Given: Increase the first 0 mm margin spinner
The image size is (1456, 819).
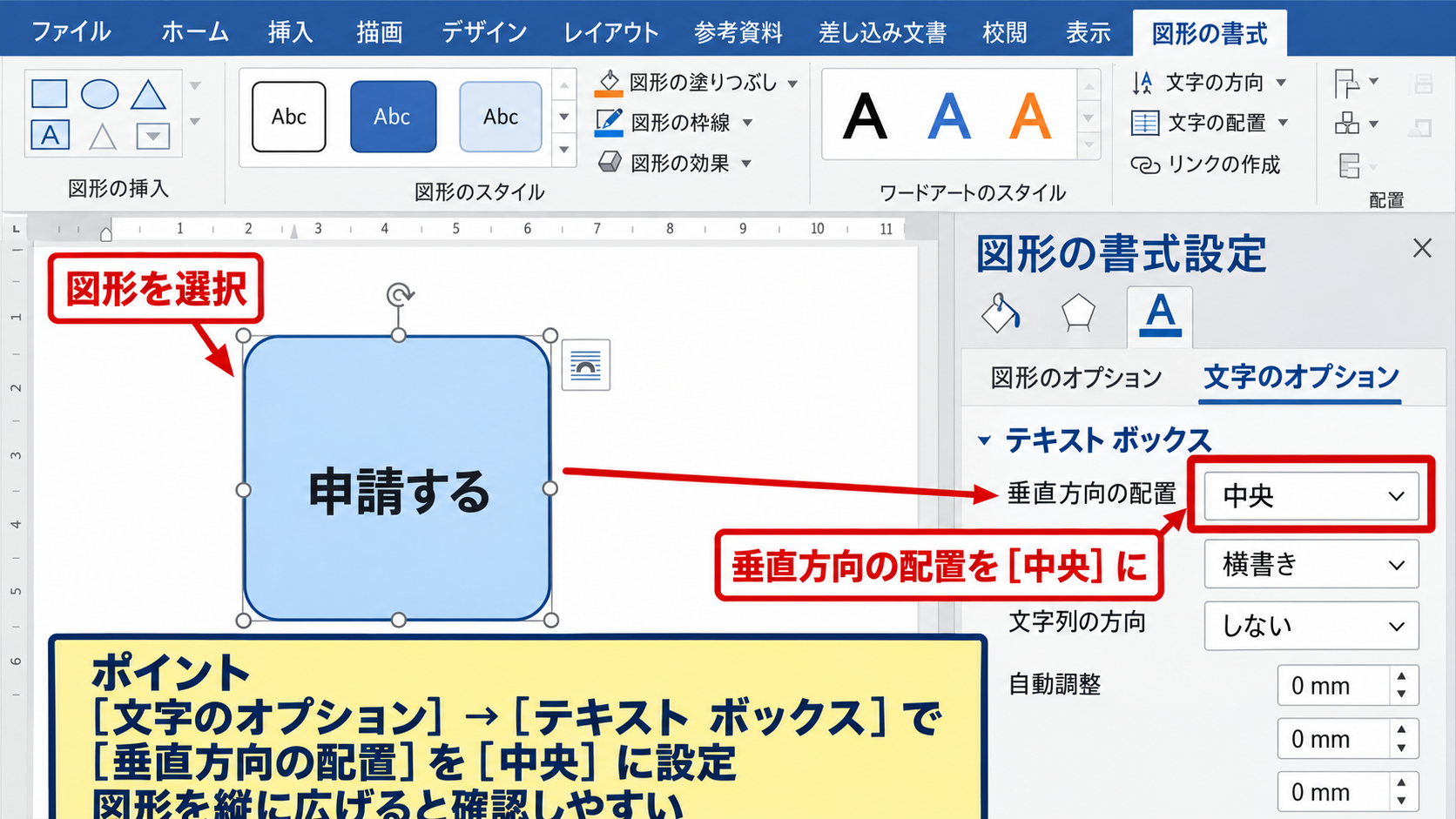Looking at the screenshot, I should (x=1401, y=676).
